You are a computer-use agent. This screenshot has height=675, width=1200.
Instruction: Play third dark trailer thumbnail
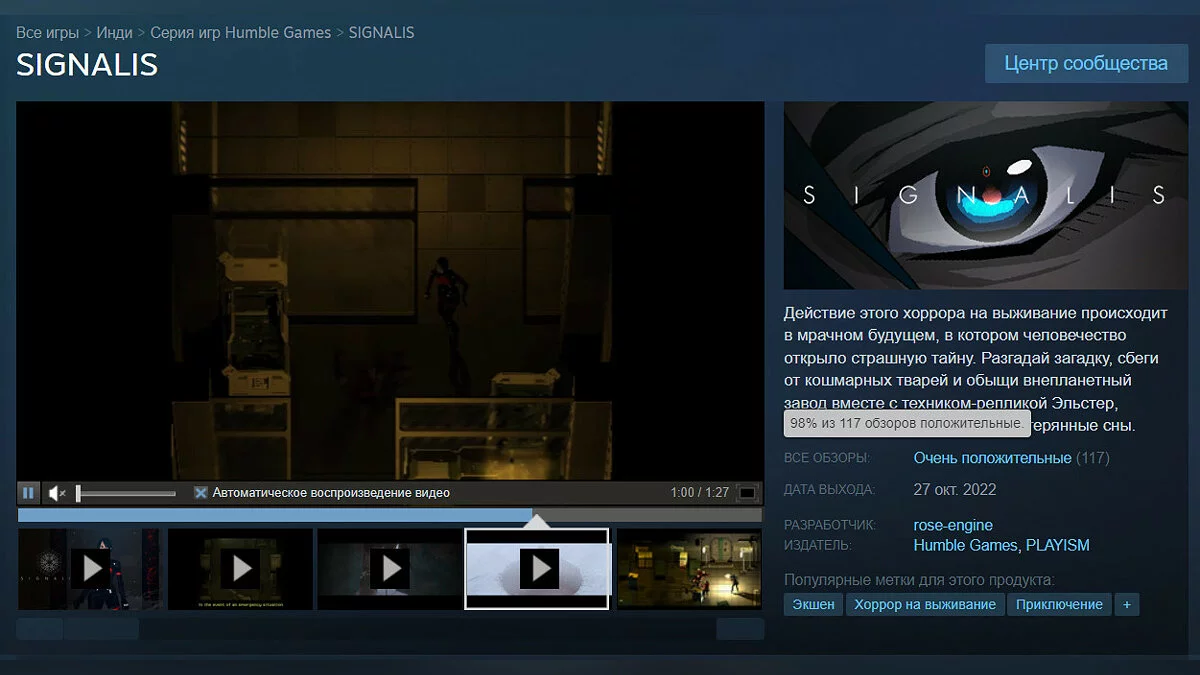tap(389, 569)
